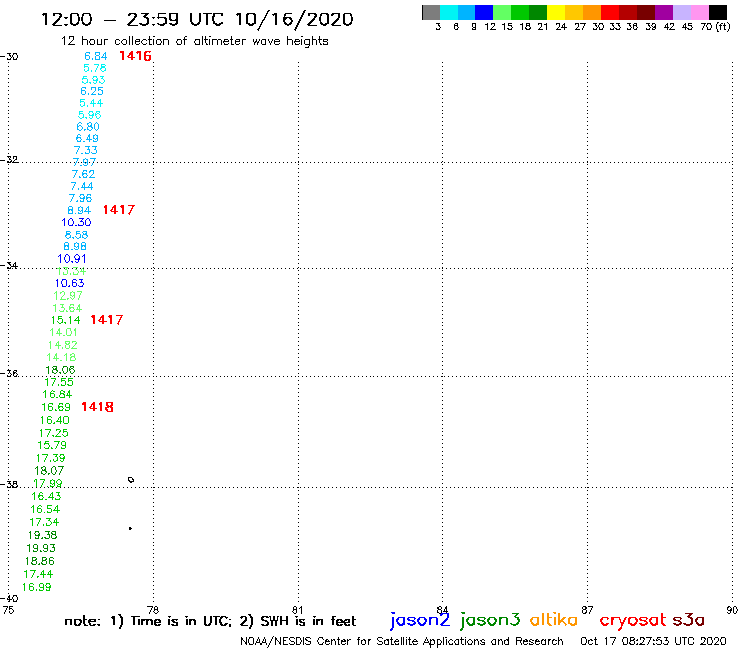Click the gray swatch in the color scale
The width and height of the screenshot is (740, 650).
tap(431, 12)
